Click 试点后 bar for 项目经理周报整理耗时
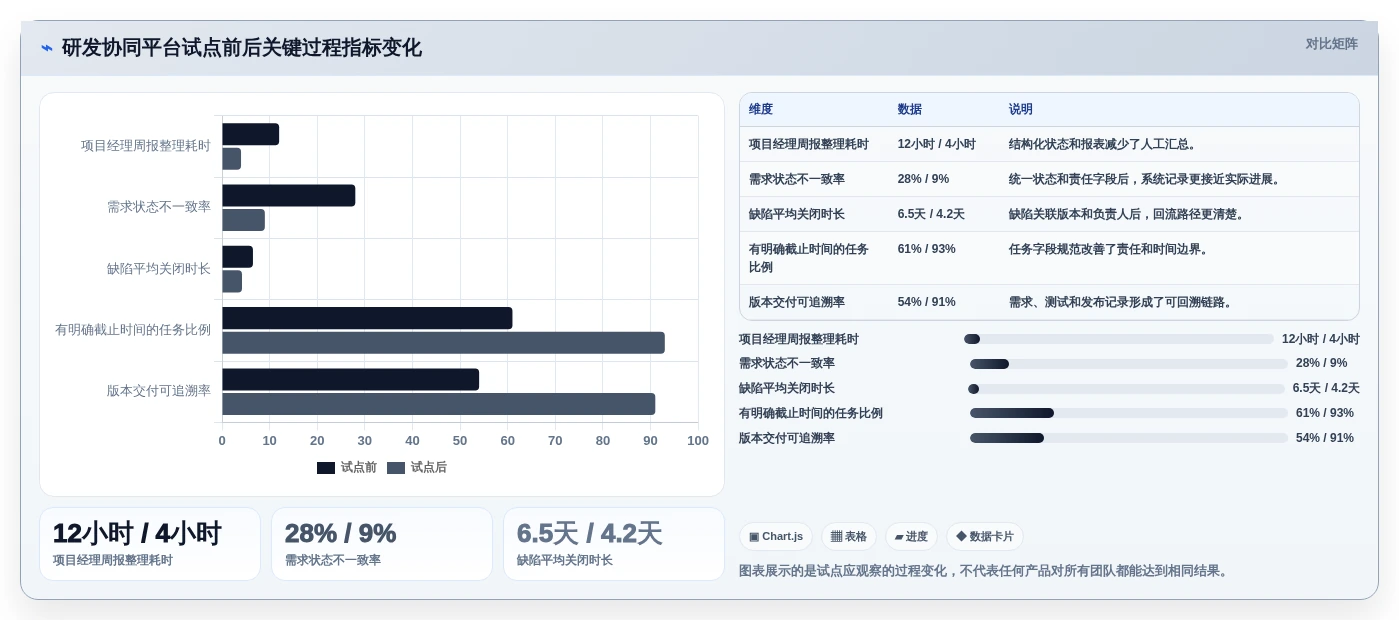The width and height of the screenshot is (1399, 620). (x=232, y=159)
